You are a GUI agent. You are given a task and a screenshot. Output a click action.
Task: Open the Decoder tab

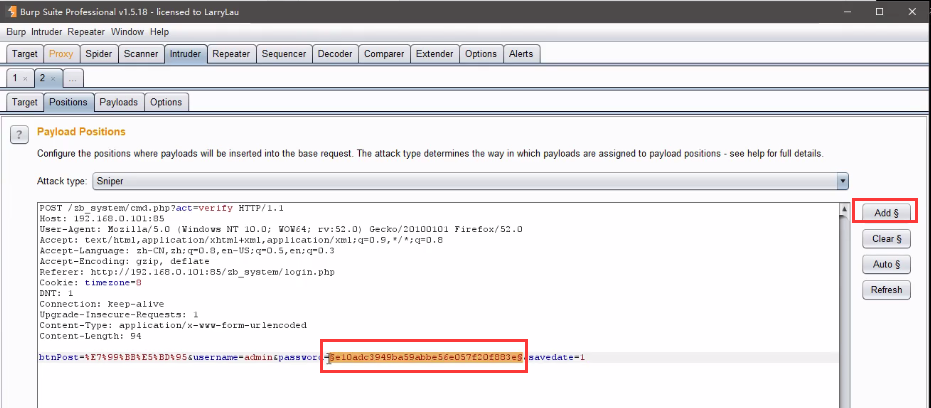click(335, 53)
